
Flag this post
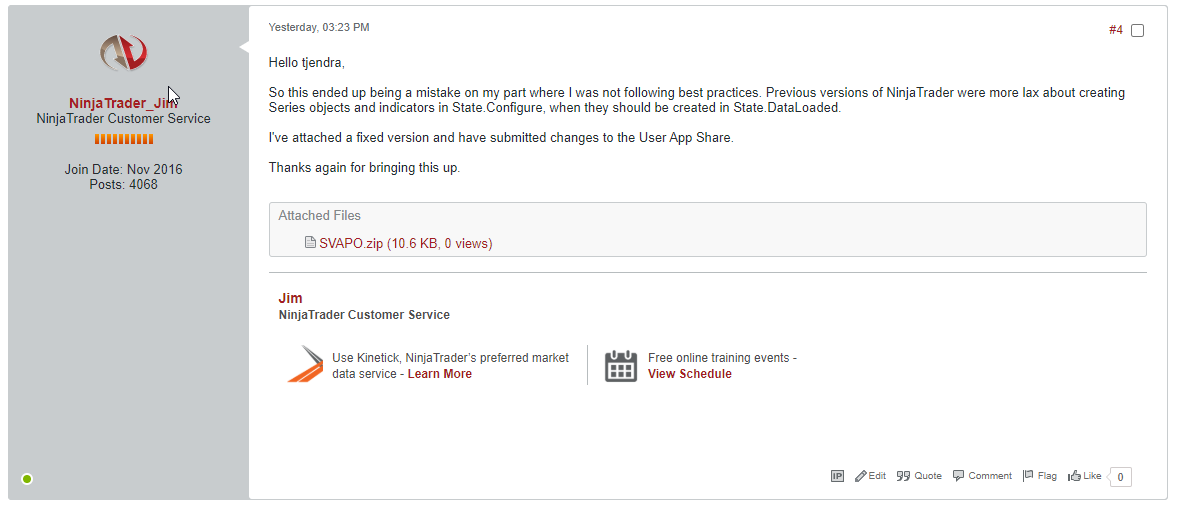tap(1039, 476)
